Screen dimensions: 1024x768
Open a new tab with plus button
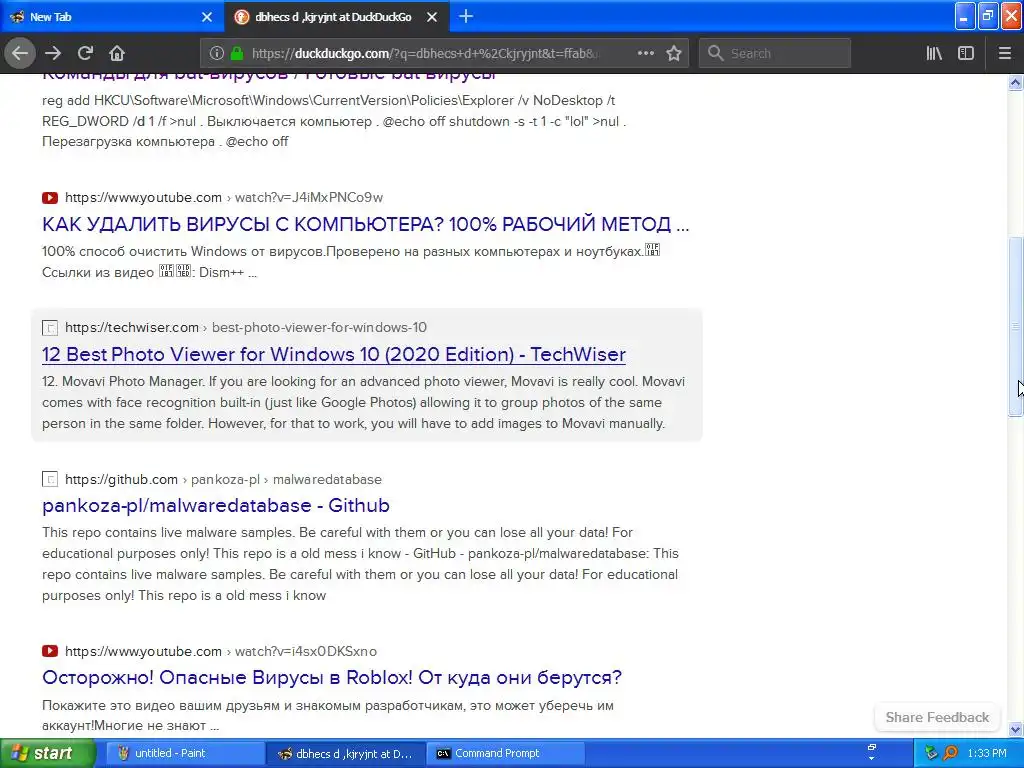coord(466,17)
